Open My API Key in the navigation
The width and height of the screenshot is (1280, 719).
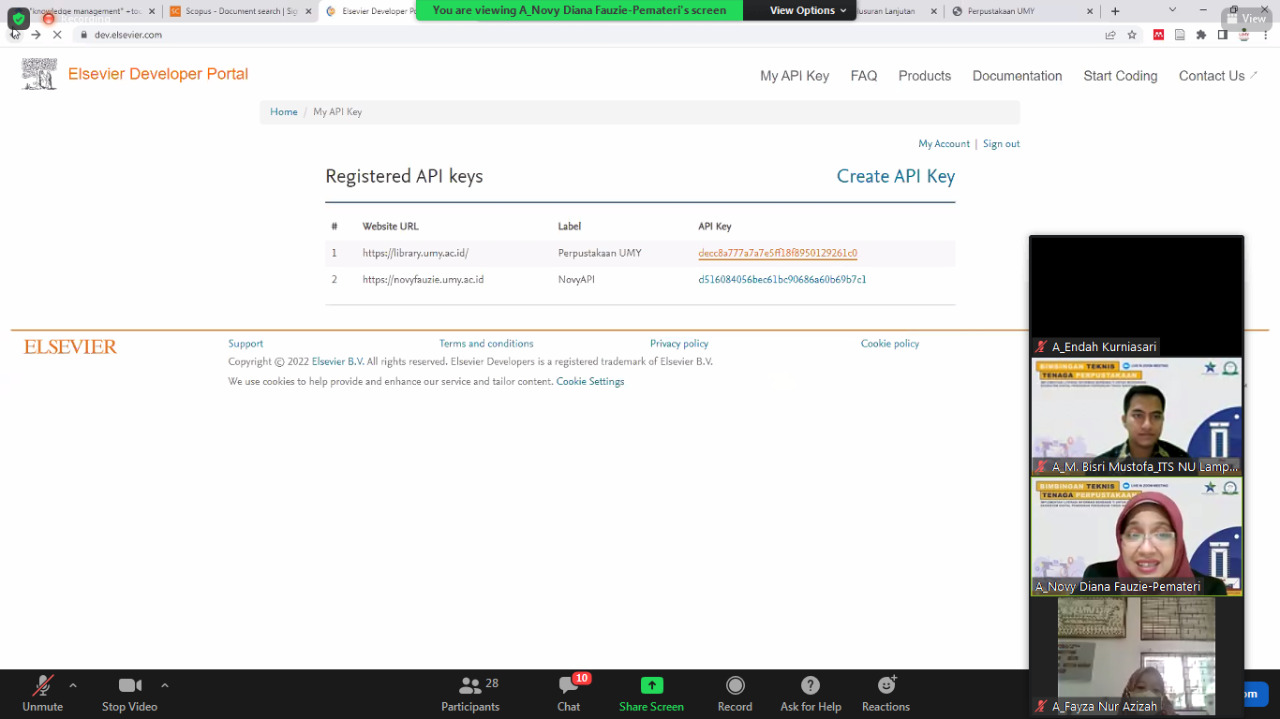point(794,76)
